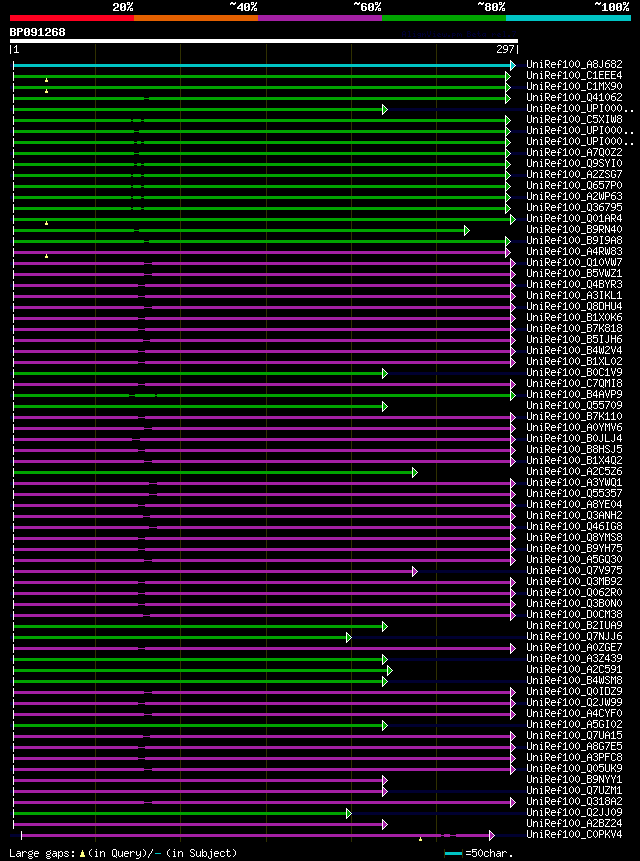
Task: Click the arrowhead ending the Q7NJJ6 alignment
Action: pyautogui.click(x=349, y=637)
